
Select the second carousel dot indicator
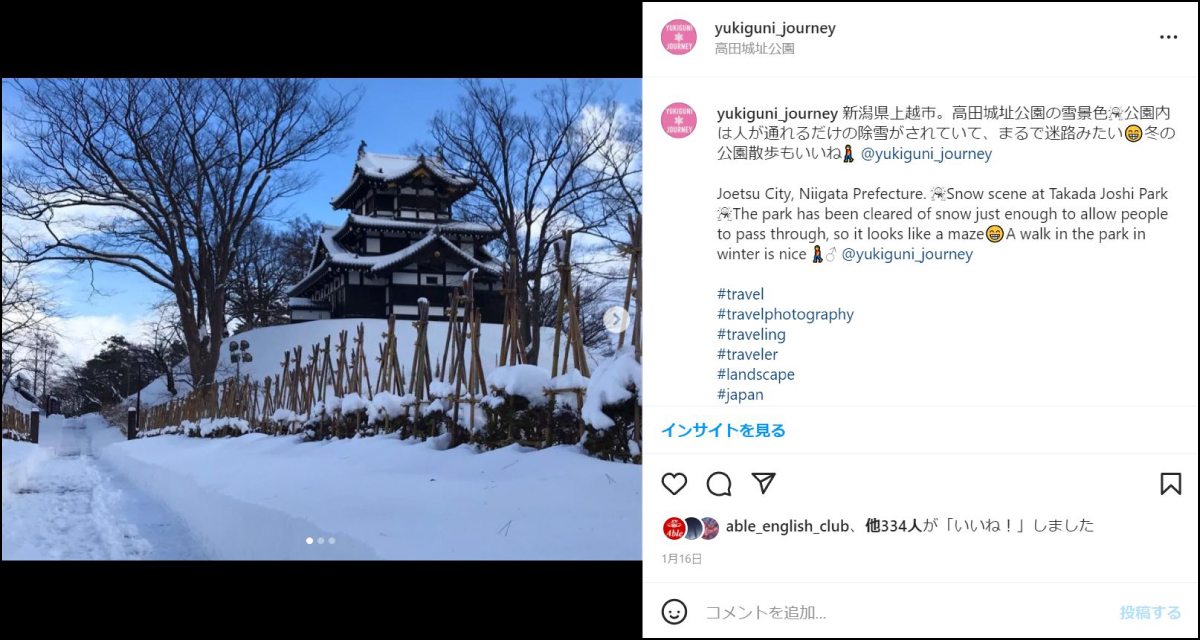pyautogui.click(x=320, y=541)
